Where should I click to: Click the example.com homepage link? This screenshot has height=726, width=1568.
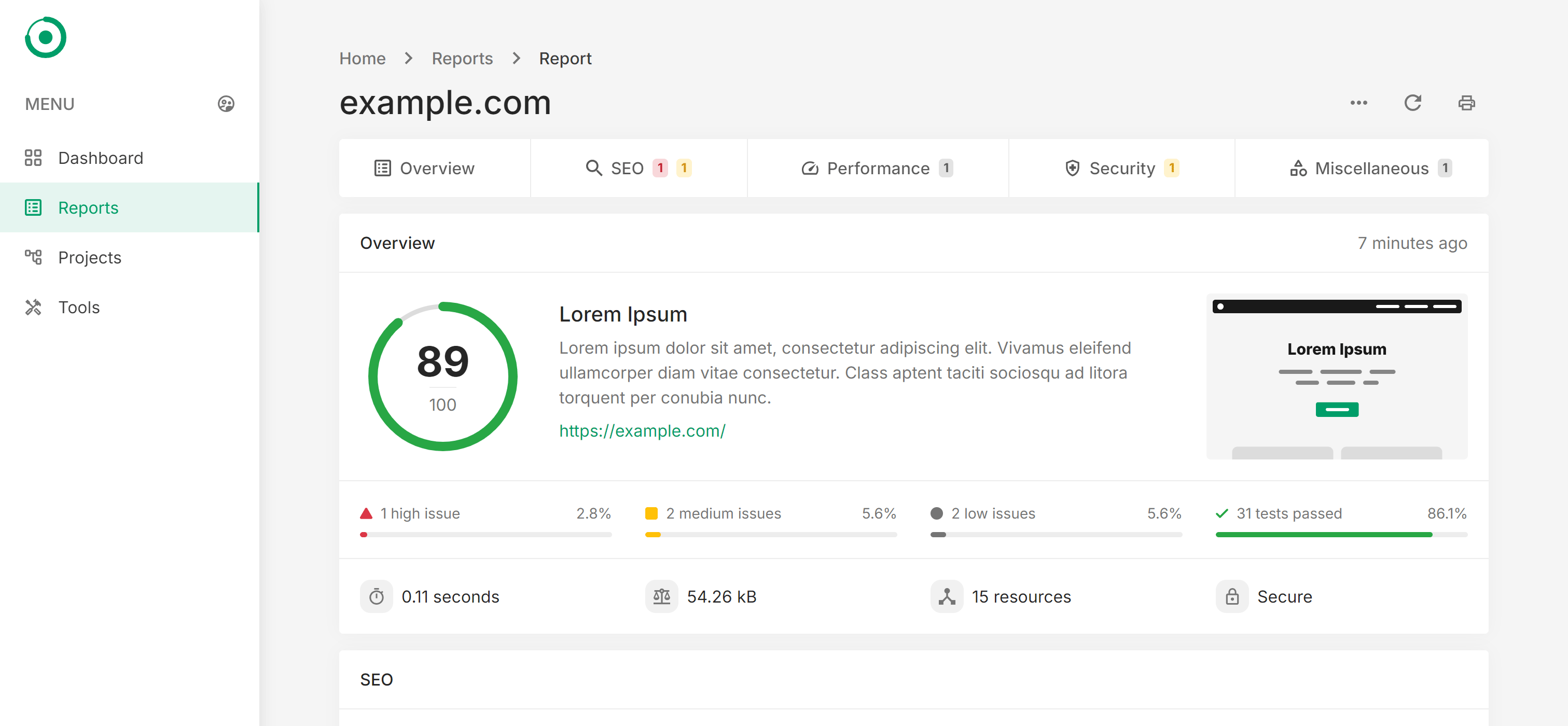pyautogui.click(x=642, y=430)
